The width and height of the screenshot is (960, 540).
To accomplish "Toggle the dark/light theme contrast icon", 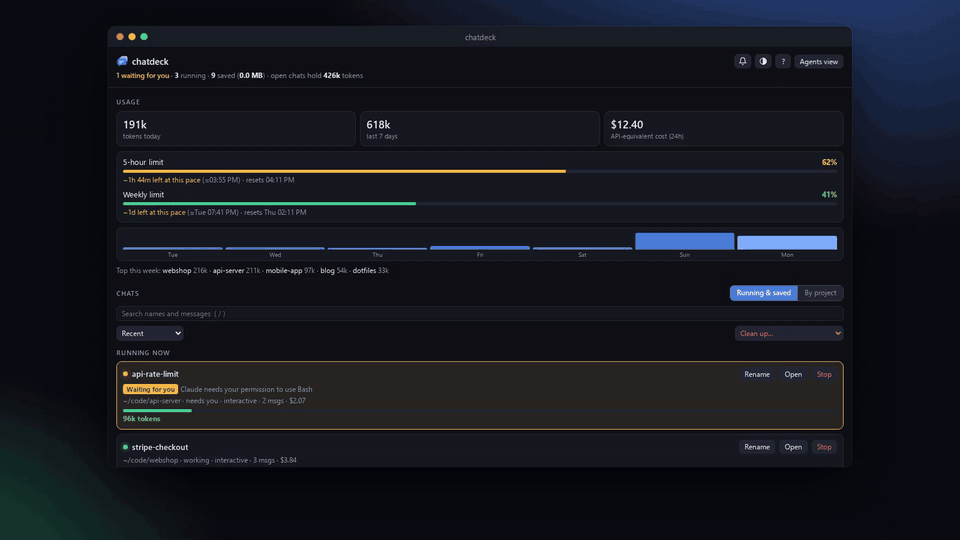I will (763, 61).
